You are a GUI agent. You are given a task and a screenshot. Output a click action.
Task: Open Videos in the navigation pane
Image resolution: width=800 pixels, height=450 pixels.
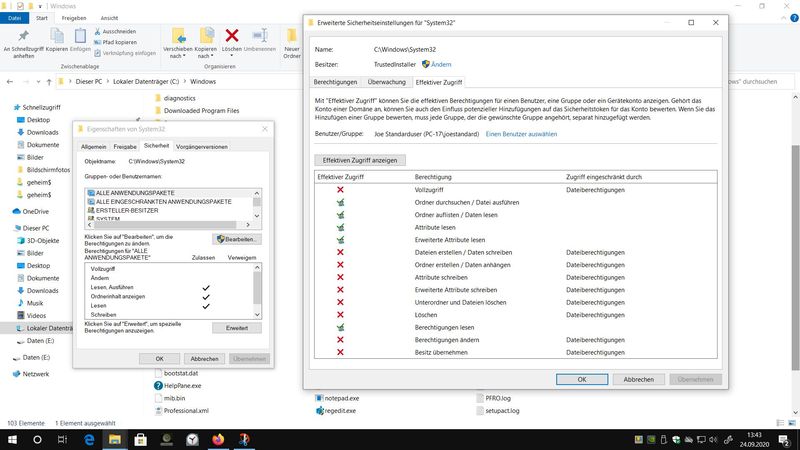tap(36, 316)
